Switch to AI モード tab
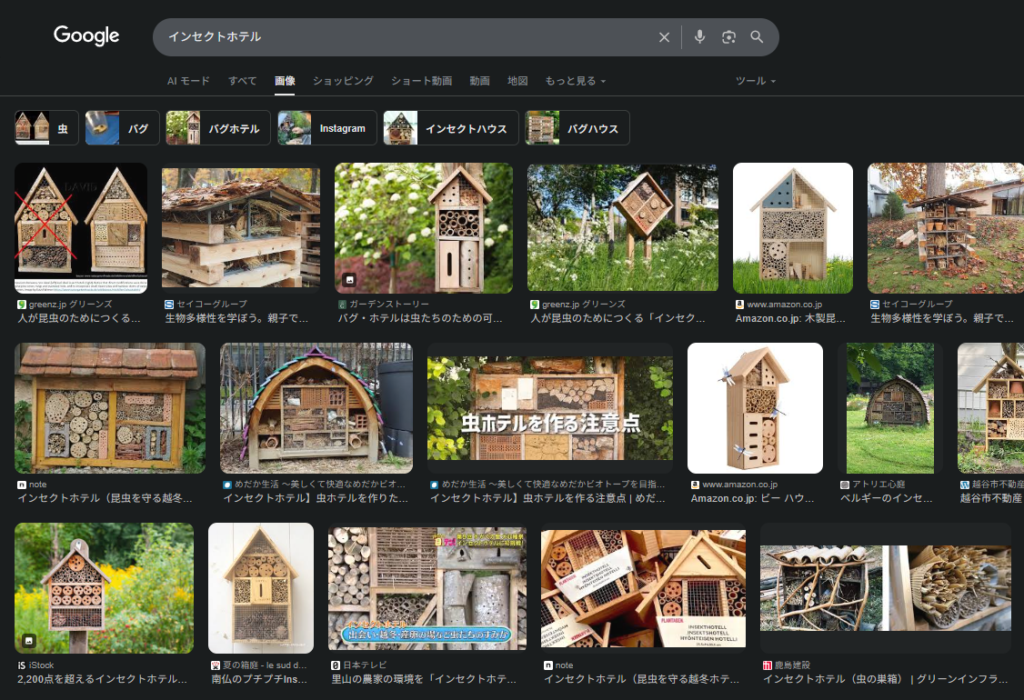The width and height of the screenshot is (1024, 700). [x=188, y=81]
